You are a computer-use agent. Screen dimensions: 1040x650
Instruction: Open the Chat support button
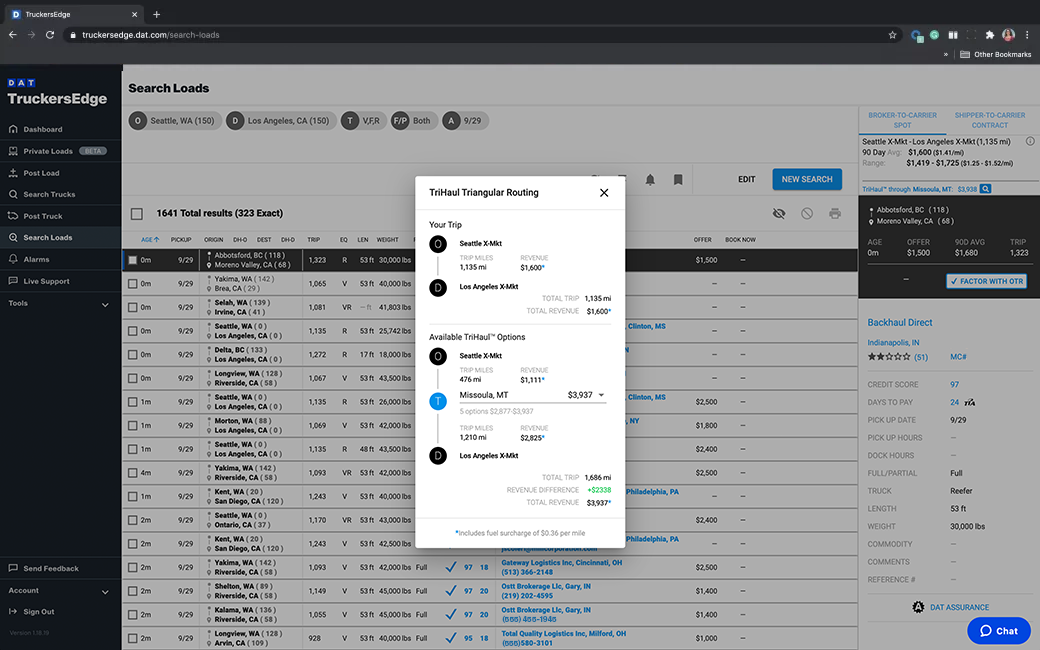click(999, 631)
